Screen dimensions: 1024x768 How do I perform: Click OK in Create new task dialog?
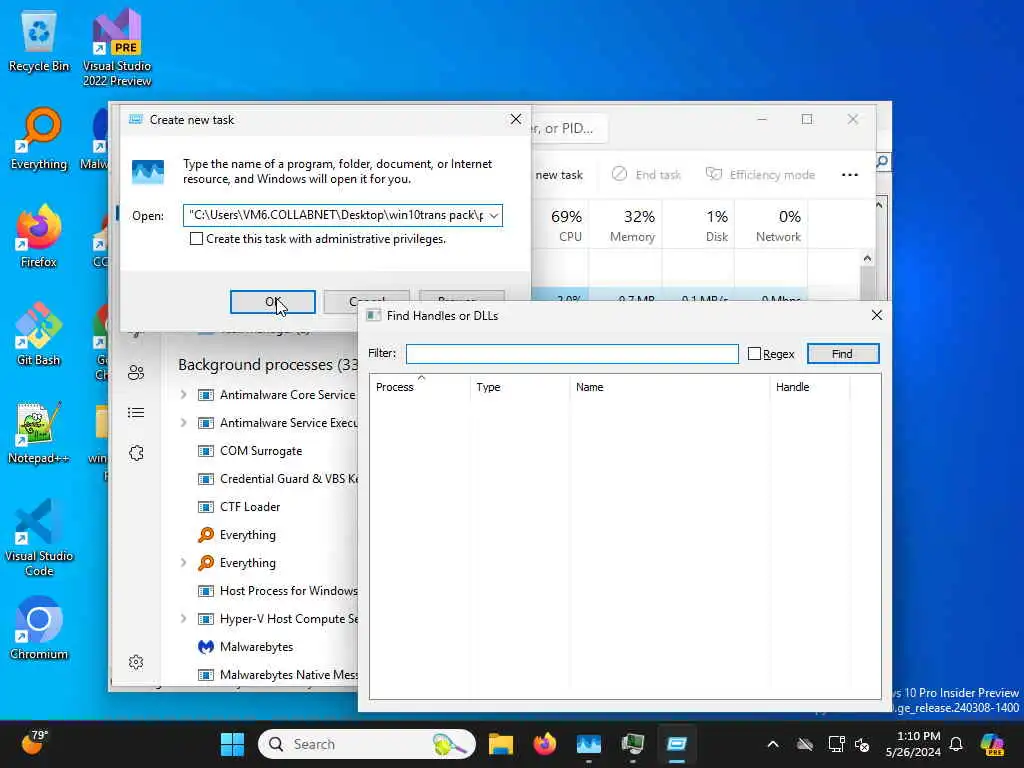[x=272, y=302]
